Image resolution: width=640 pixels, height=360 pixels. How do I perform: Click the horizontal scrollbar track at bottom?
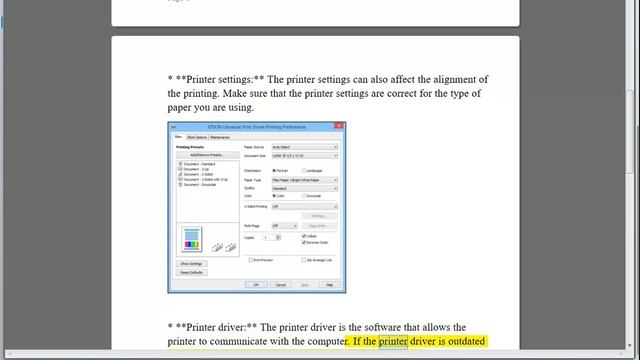pyautogui.click(x=314, y=354)
